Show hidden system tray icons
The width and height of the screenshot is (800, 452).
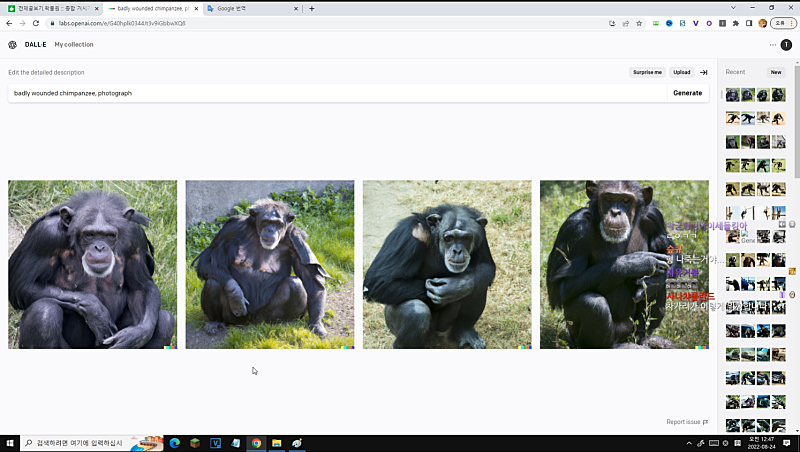689,443
